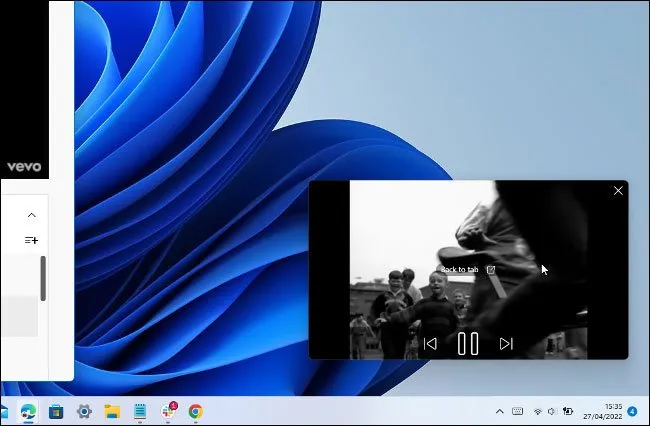Click the playlist panel vertical scrollbar

pos(43,278)
